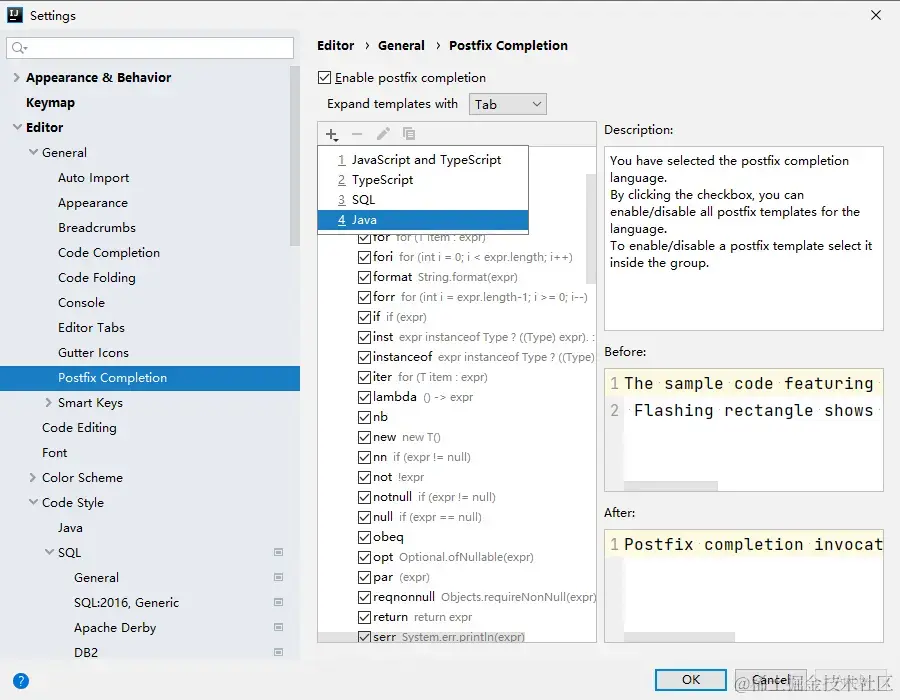
Task: Click the scheme icon beside SQL row
Action: click(278, 552)
